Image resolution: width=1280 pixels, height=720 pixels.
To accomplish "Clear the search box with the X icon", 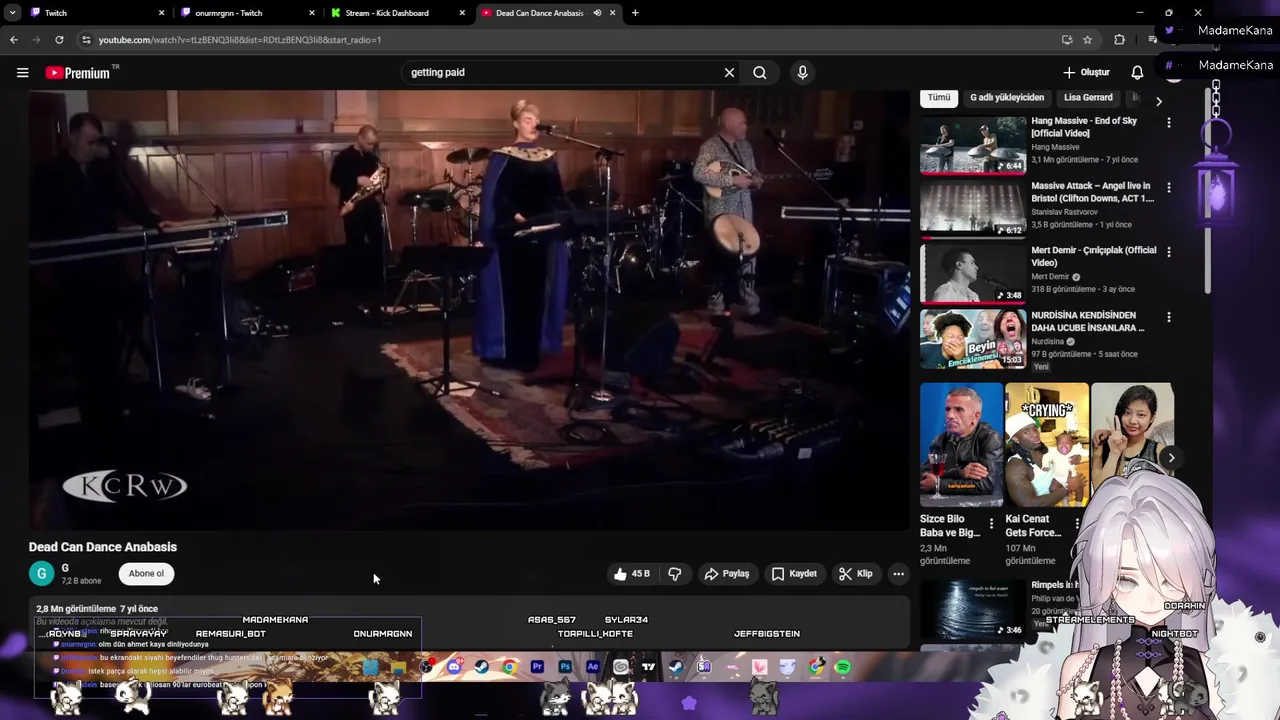I will coord(729,72).
